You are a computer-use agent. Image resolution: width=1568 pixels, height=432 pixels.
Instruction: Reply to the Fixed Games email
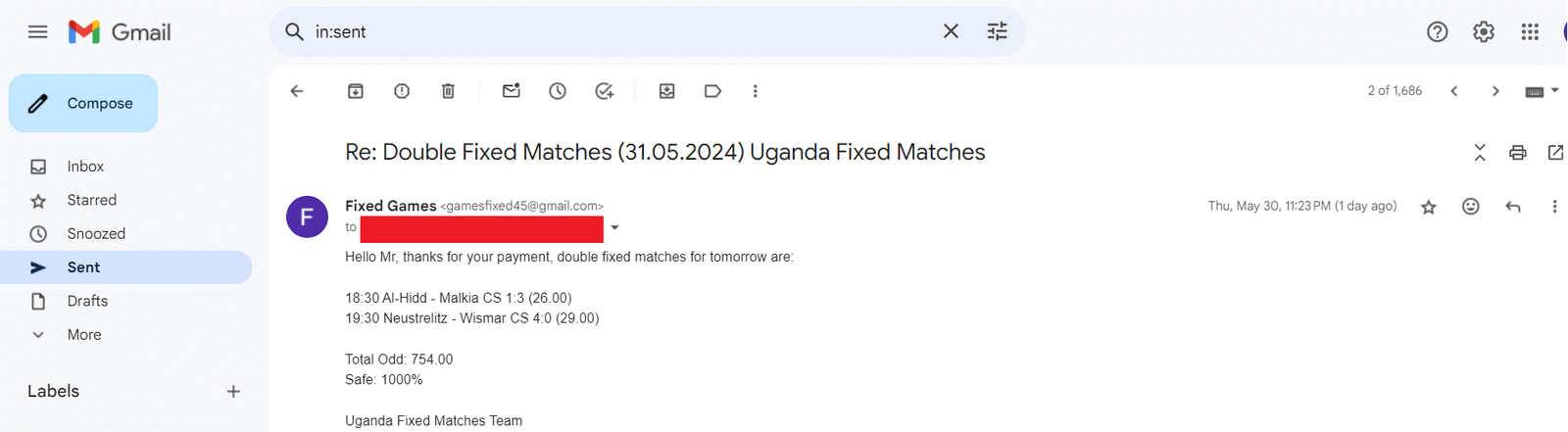[1513, 207]
